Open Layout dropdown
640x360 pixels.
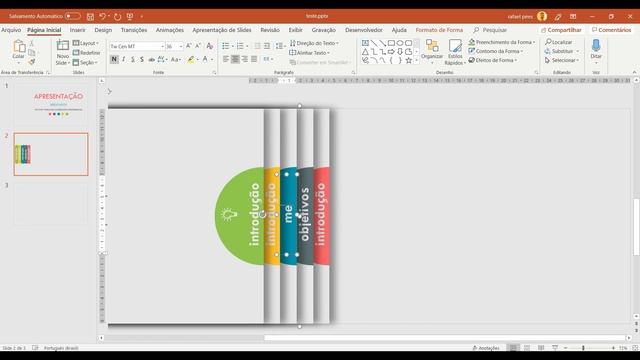[86, 43]
